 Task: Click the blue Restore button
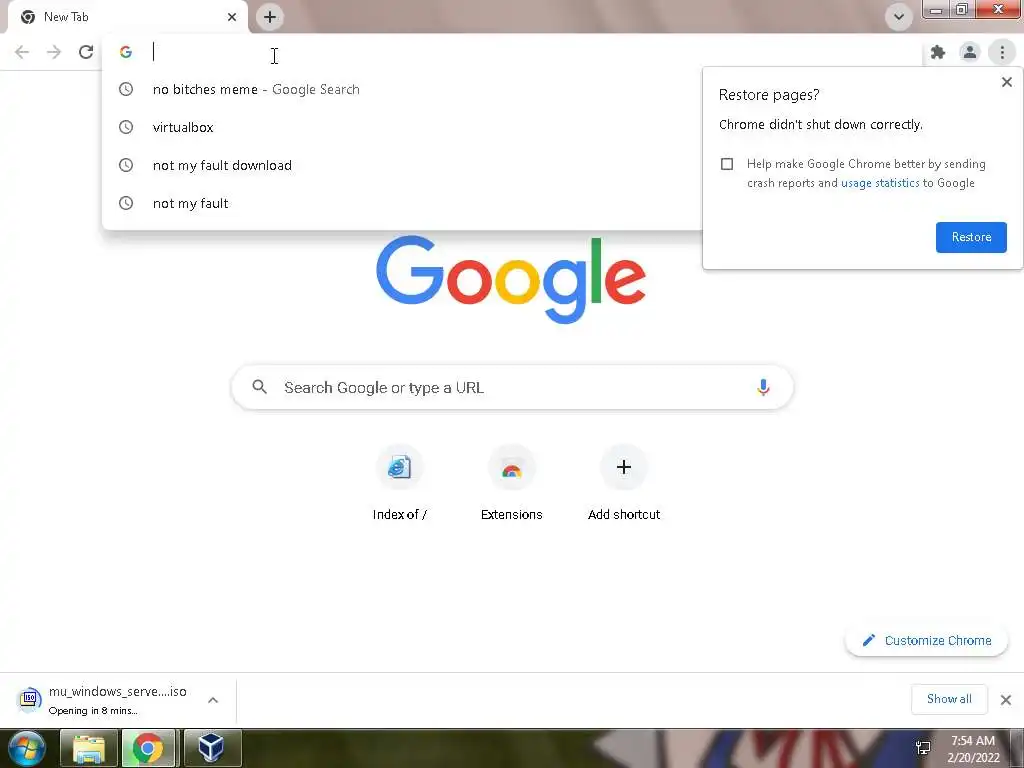pyautogui.click(x=971, y=237)
